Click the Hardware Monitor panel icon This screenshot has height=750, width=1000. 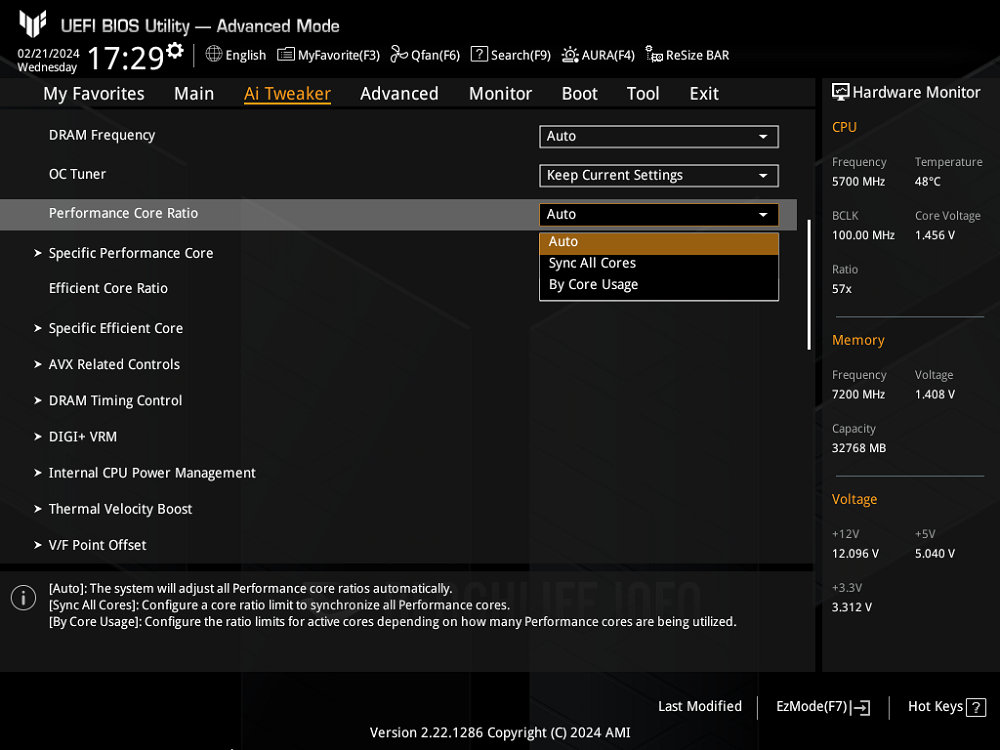point(840,92)
